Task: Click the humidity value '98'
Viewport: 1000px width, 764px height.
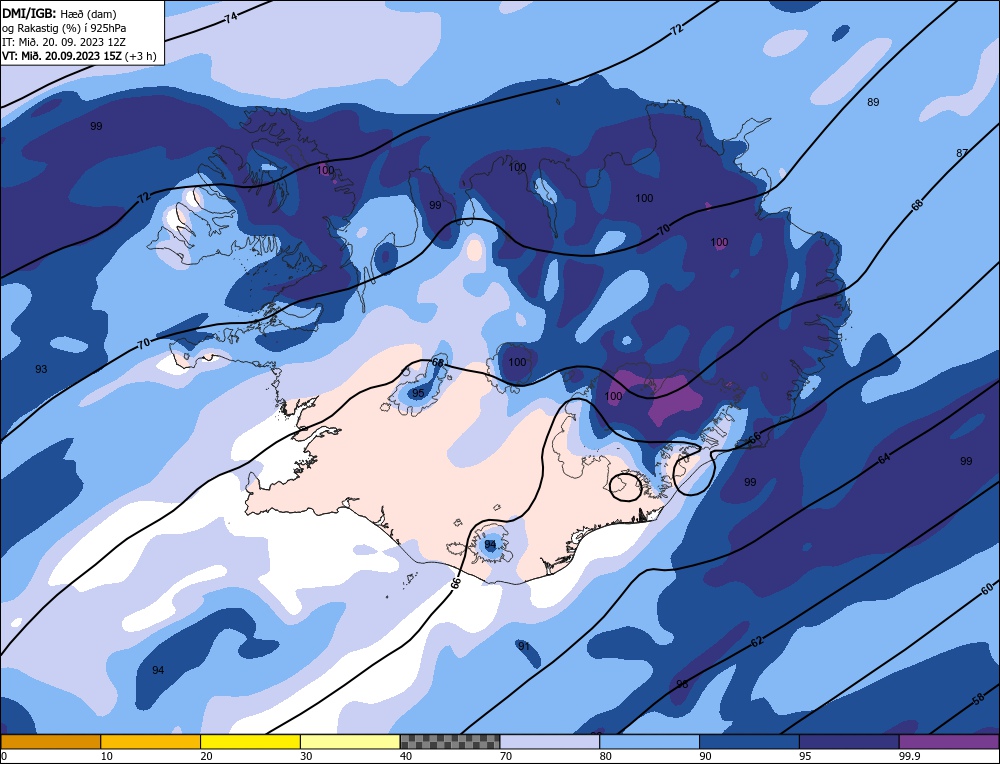Action: [682, 684]
